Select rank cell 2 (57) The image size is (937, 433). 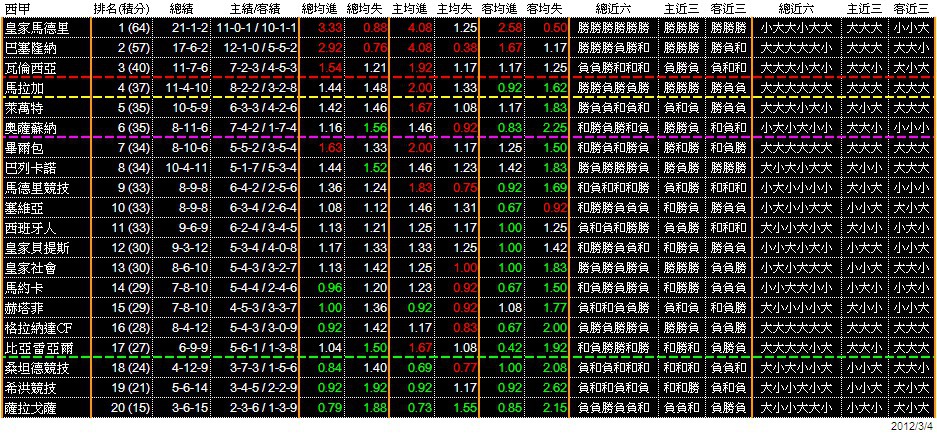[133, 48]
